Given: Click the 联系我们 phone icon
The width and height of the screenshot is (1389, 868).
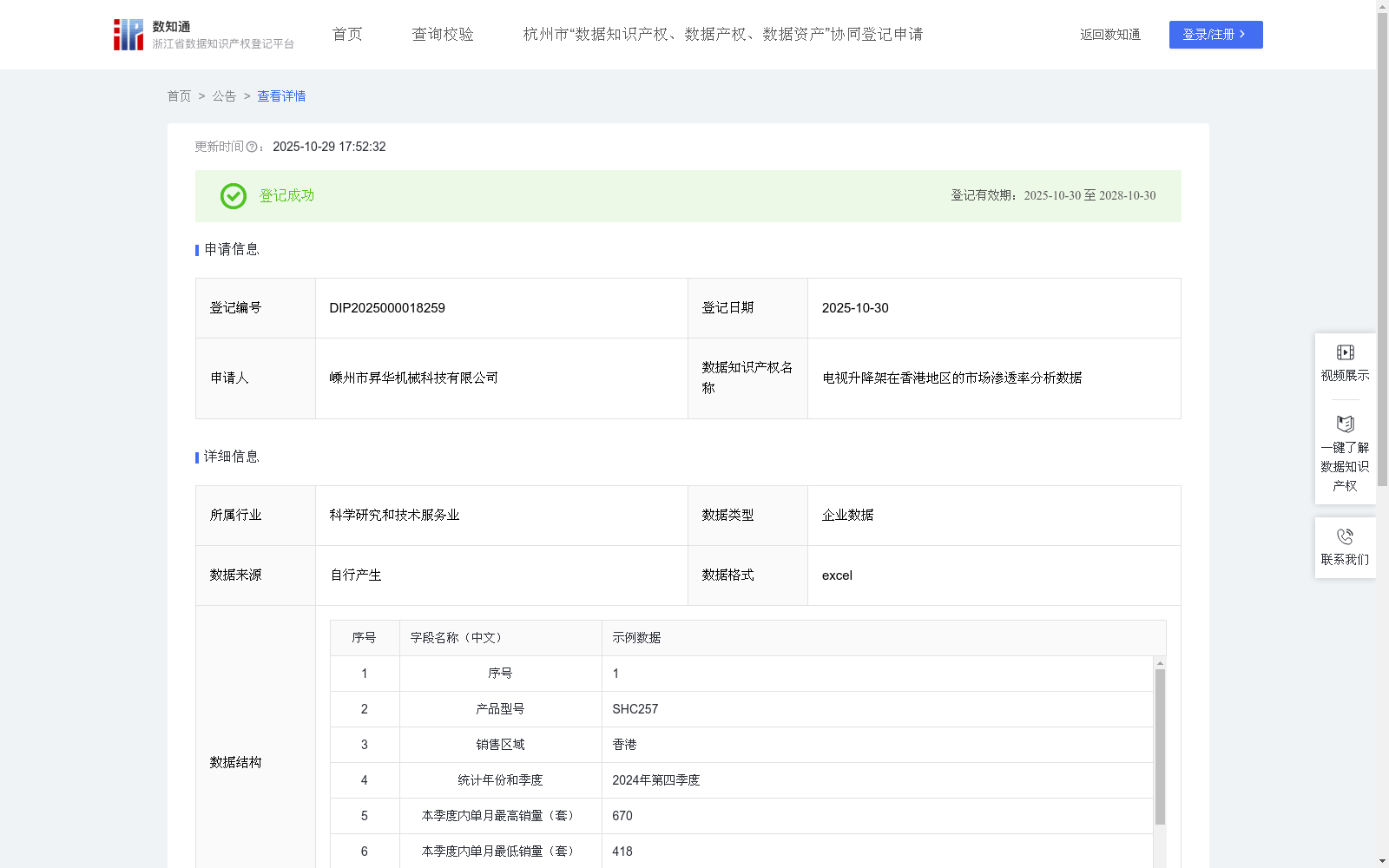Looking at the screenshot, I should [x=1346, y=536].
